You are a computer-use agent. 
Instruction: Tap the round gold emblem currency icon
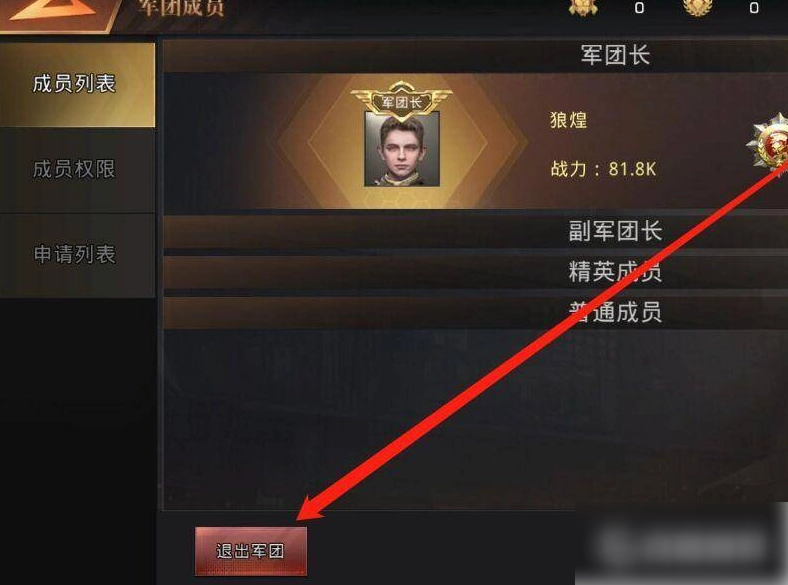[698, 7]
